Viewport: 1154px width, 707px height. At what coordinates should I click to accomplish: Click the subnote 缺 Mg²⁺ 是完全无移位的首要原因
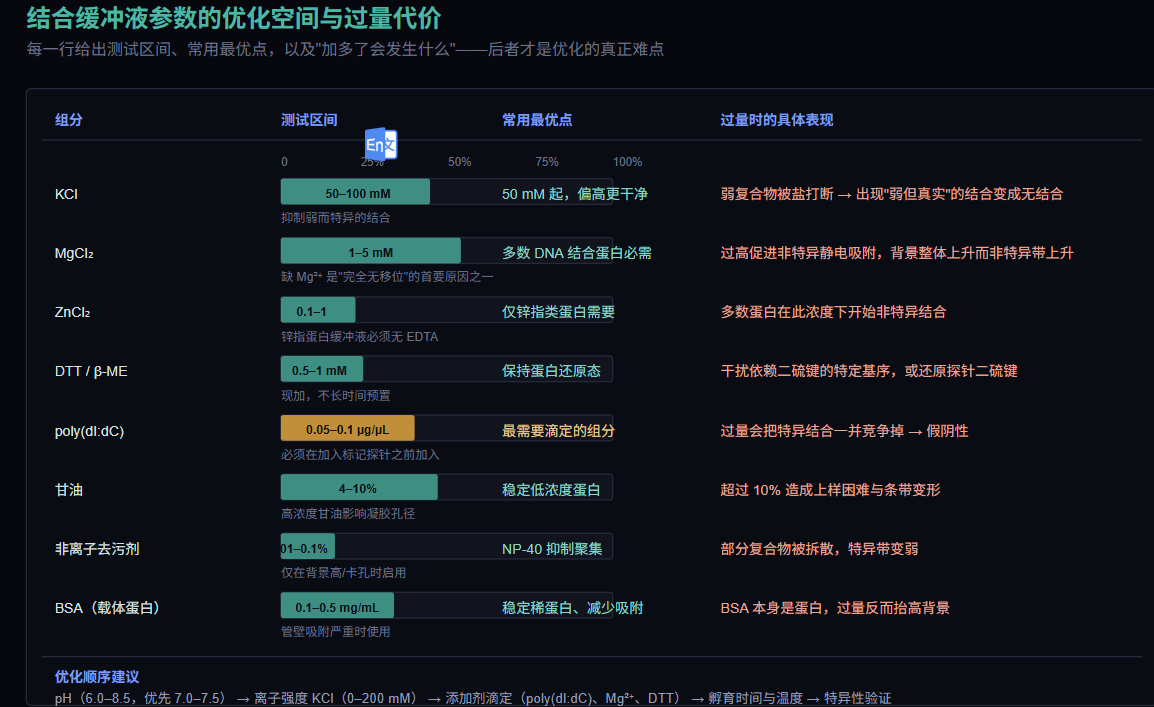387,277
